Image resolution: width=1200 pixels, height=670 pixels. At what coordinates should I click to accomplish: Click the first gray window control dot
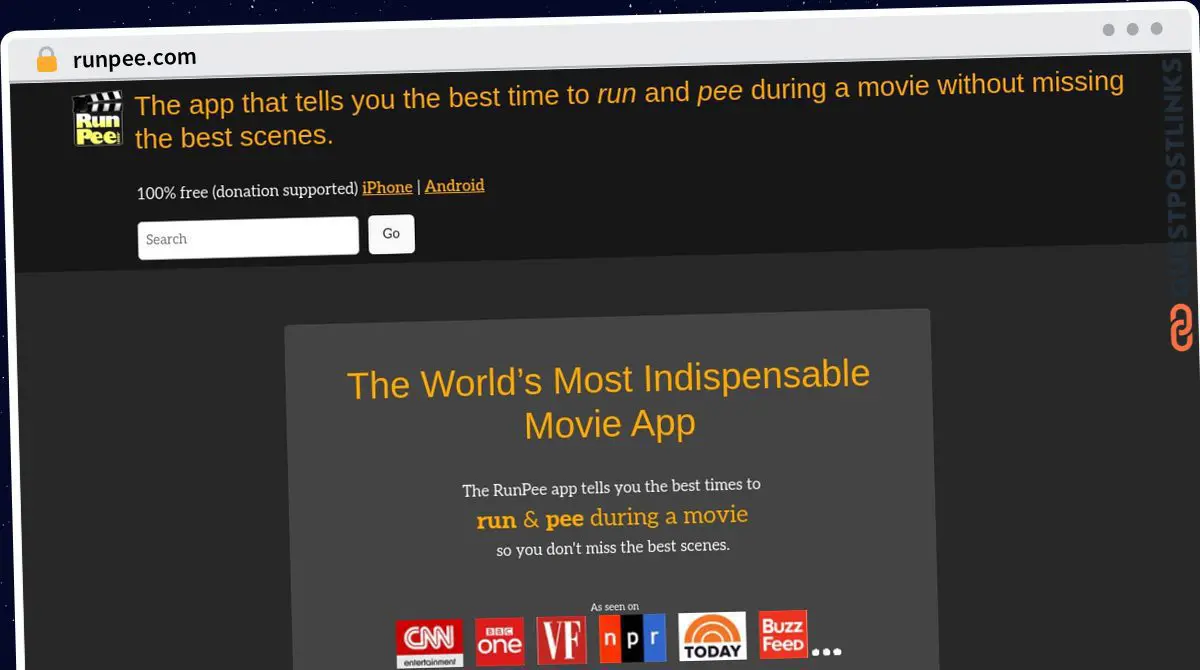coord(1108,29)
